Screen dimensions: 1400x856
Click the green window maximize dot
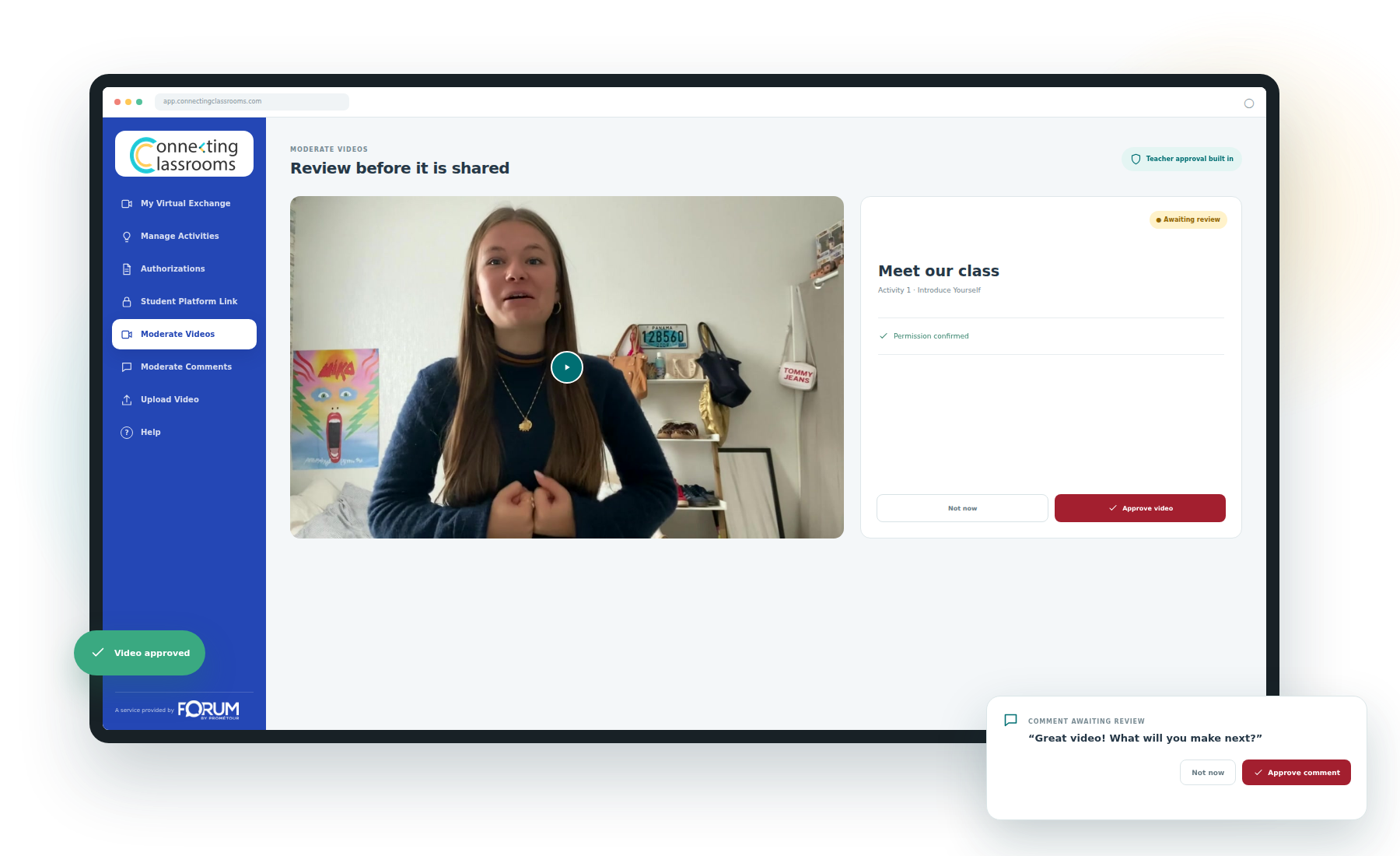coord(139,102)
